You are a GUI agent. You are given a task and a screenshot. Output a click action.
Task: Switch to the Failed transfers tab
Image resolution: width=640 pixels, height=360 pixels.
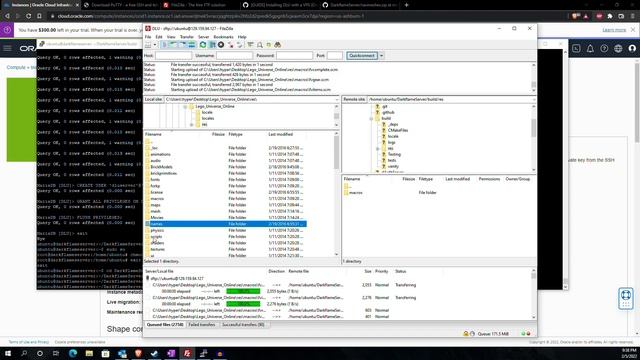[x=202, y=325]
